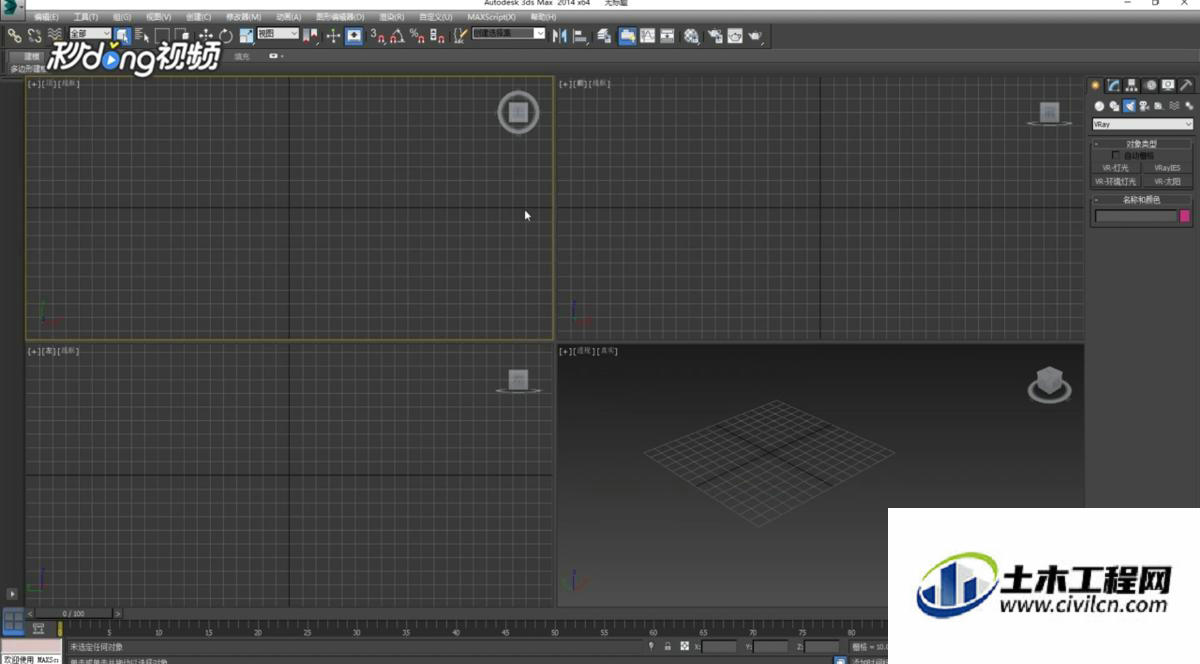Click Use Pivot Point Center icon
The height and width of the screenshot is (664, 1200).
pos(311,36)
